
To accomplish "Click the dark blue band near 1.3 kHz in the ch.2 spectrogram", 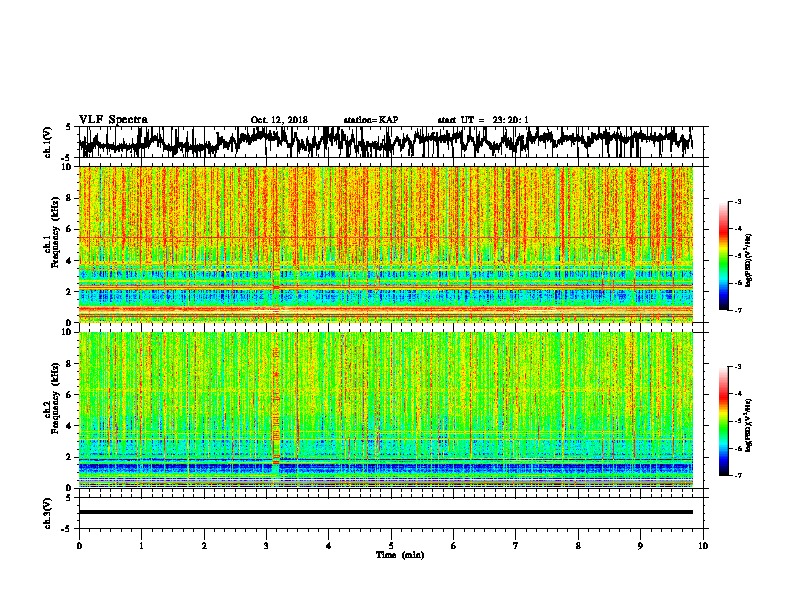I will pyautogui.click(x=385, y=468).
